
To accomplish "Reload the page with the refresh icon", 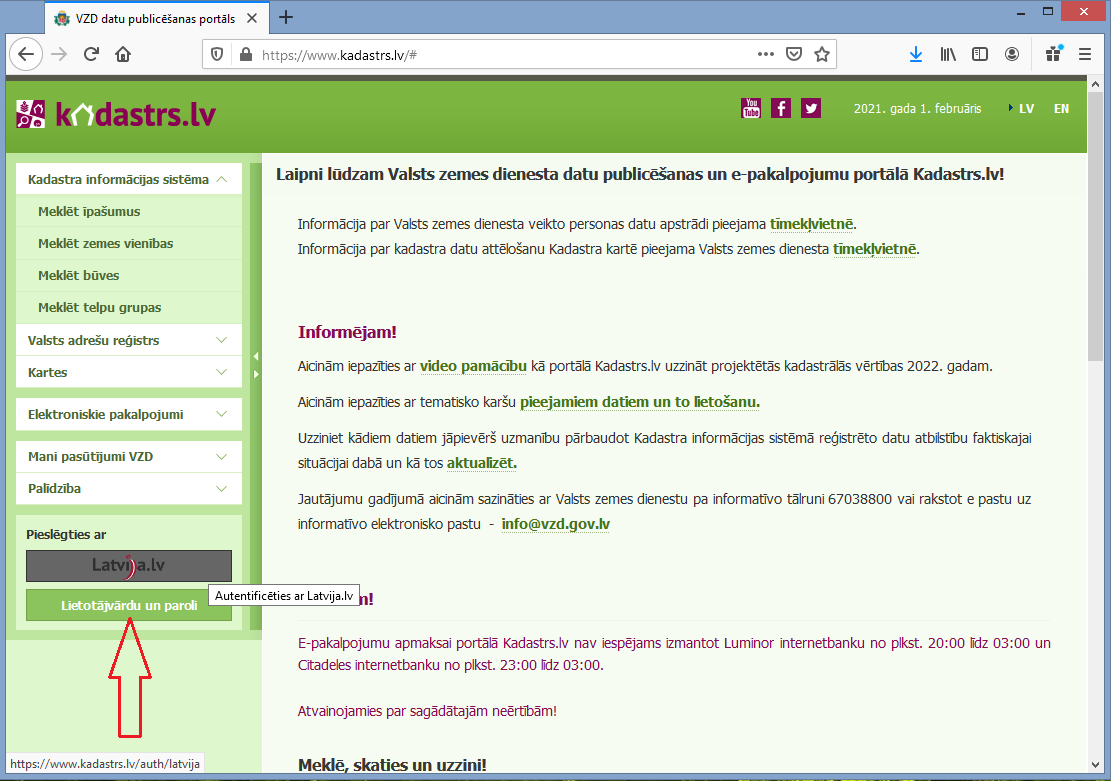I will 91,55.
